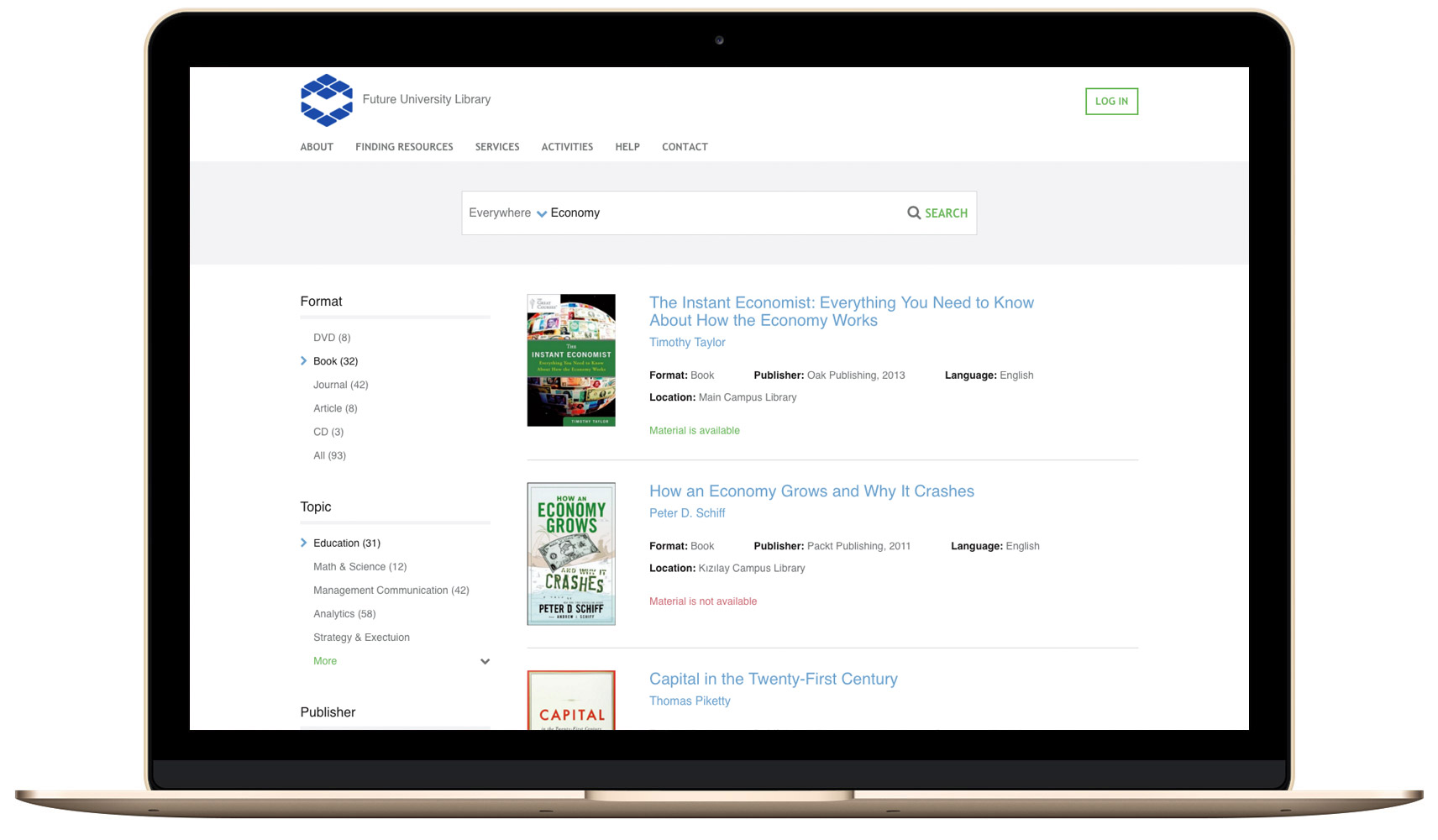Click the Future University Library logo
Image resolution: width=1438 pixels, height=840 pixels.
click(327, 100)
